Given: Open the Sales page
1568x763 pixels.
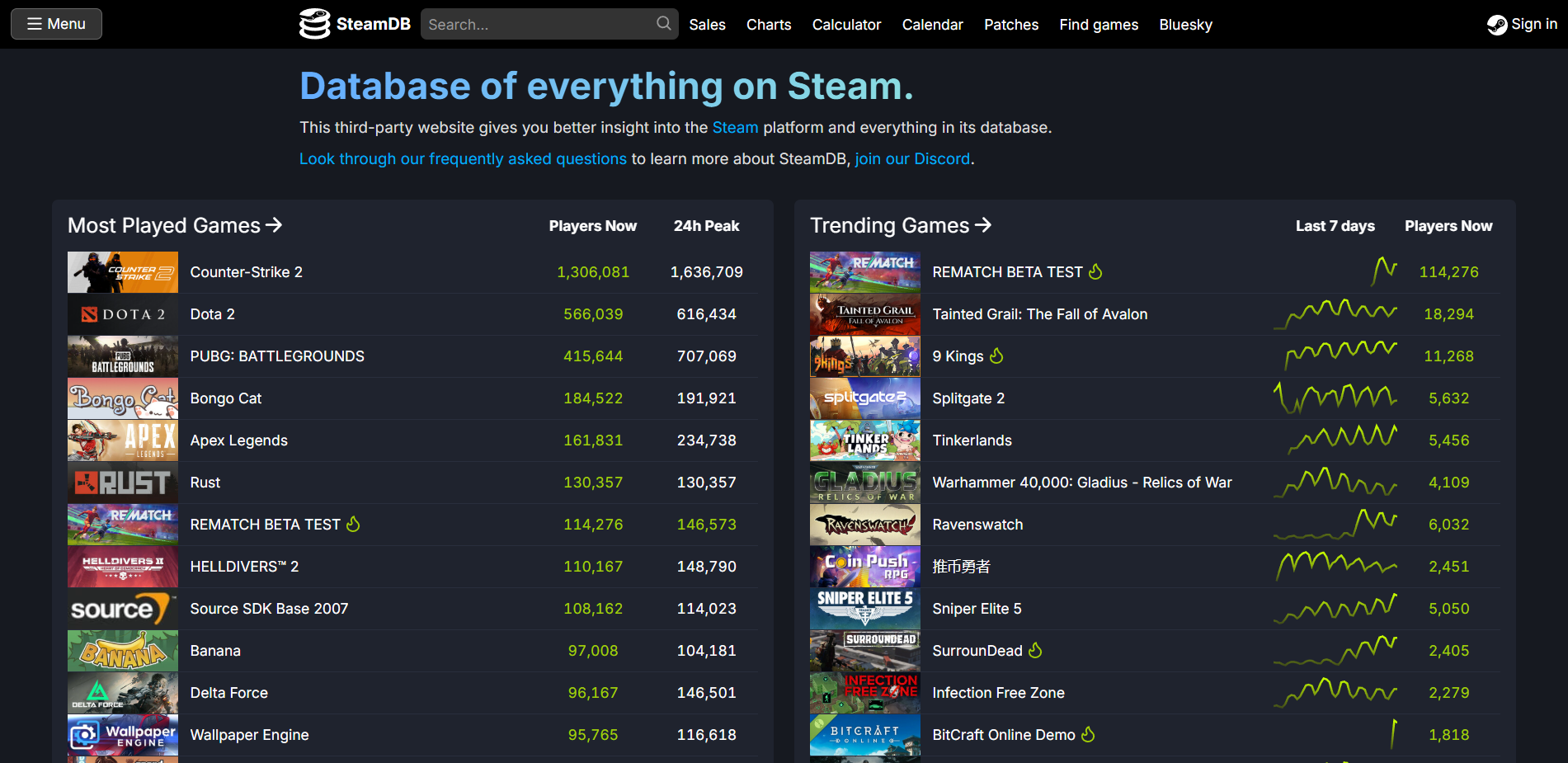Looking at the screenshot, I should [x=707, y=25].
